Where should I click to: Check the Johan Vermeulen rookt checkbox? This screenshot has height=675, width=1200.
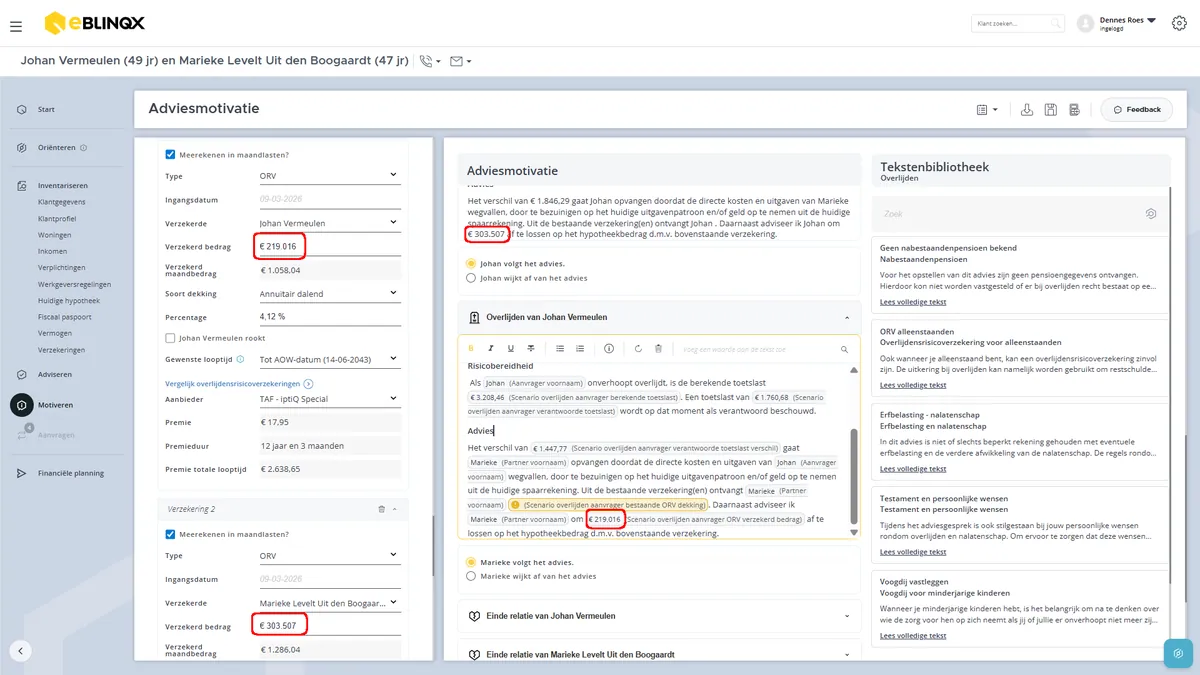[x=170, y=338]
